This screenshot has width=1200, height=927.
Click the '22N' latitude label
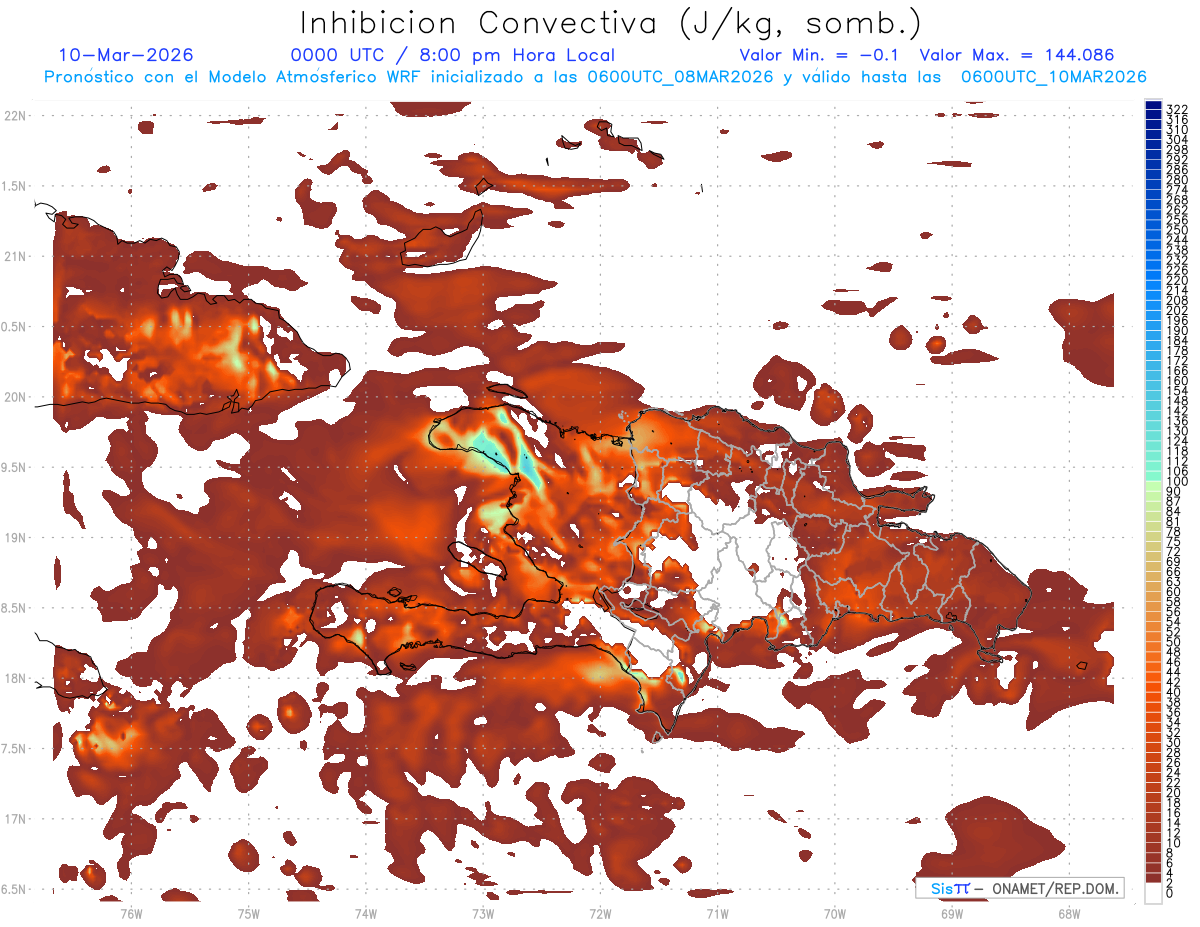(x=15, y=115)
